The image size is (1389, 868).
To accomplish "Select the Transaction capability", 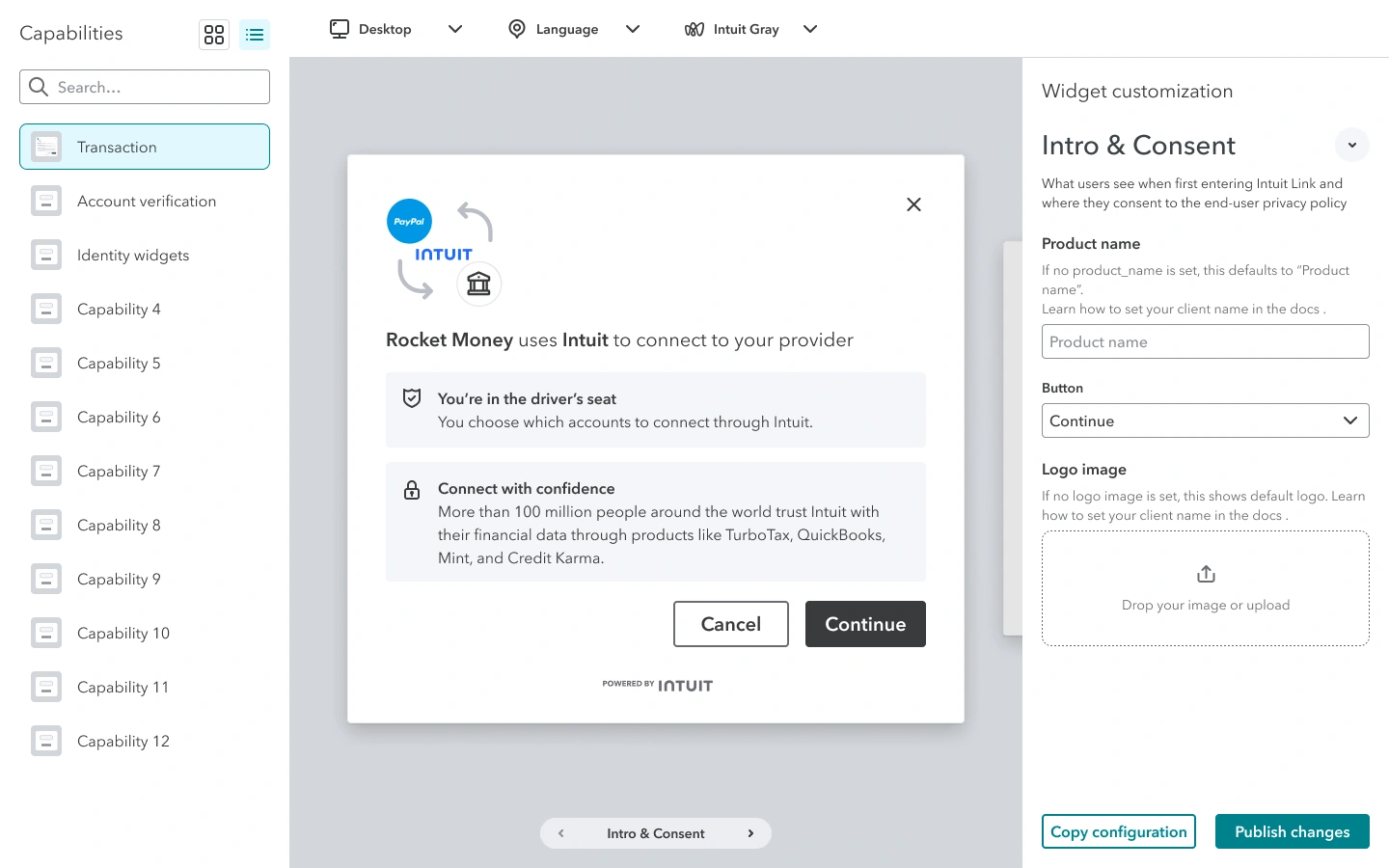I will (145, 147).
